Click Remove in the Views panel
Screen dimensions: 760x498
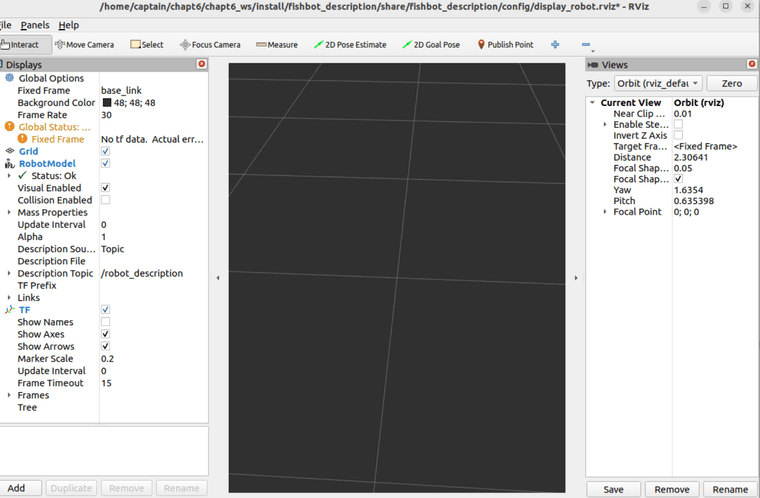(672, 489)
